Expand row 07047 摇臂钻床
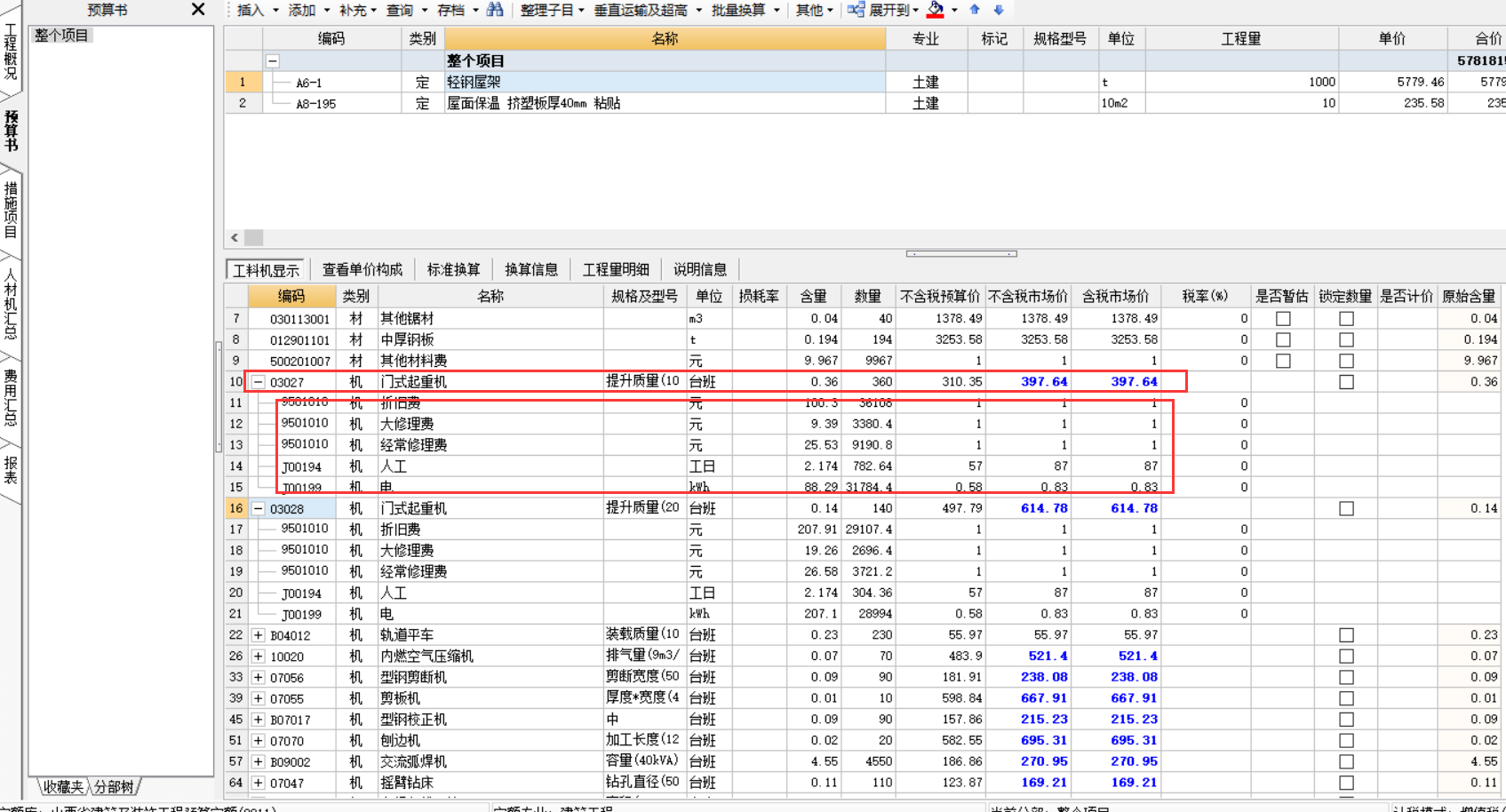This screenshot has height=812, width=1506. click(x=258, y=784)
